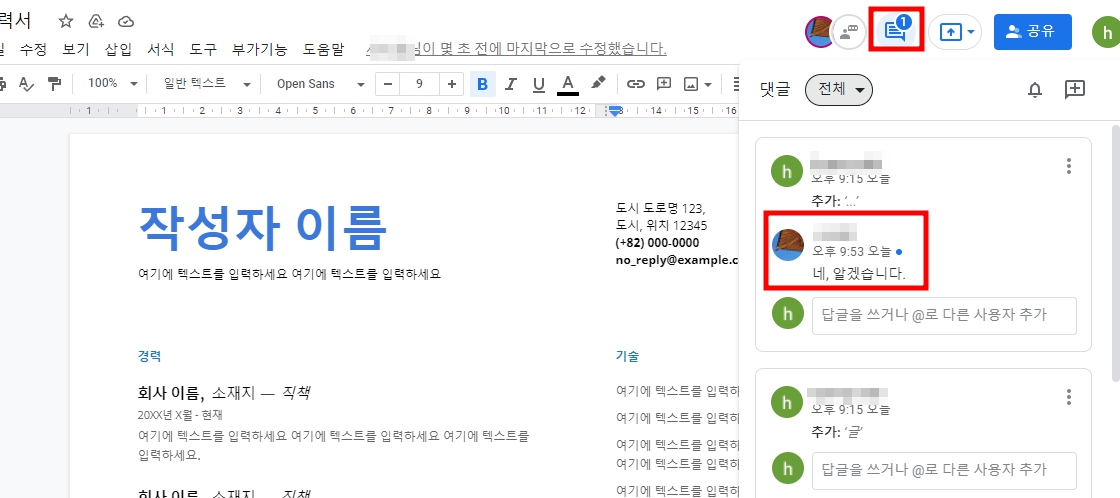
Task: Click the 공유 share button
Action: pos(1033,31)
